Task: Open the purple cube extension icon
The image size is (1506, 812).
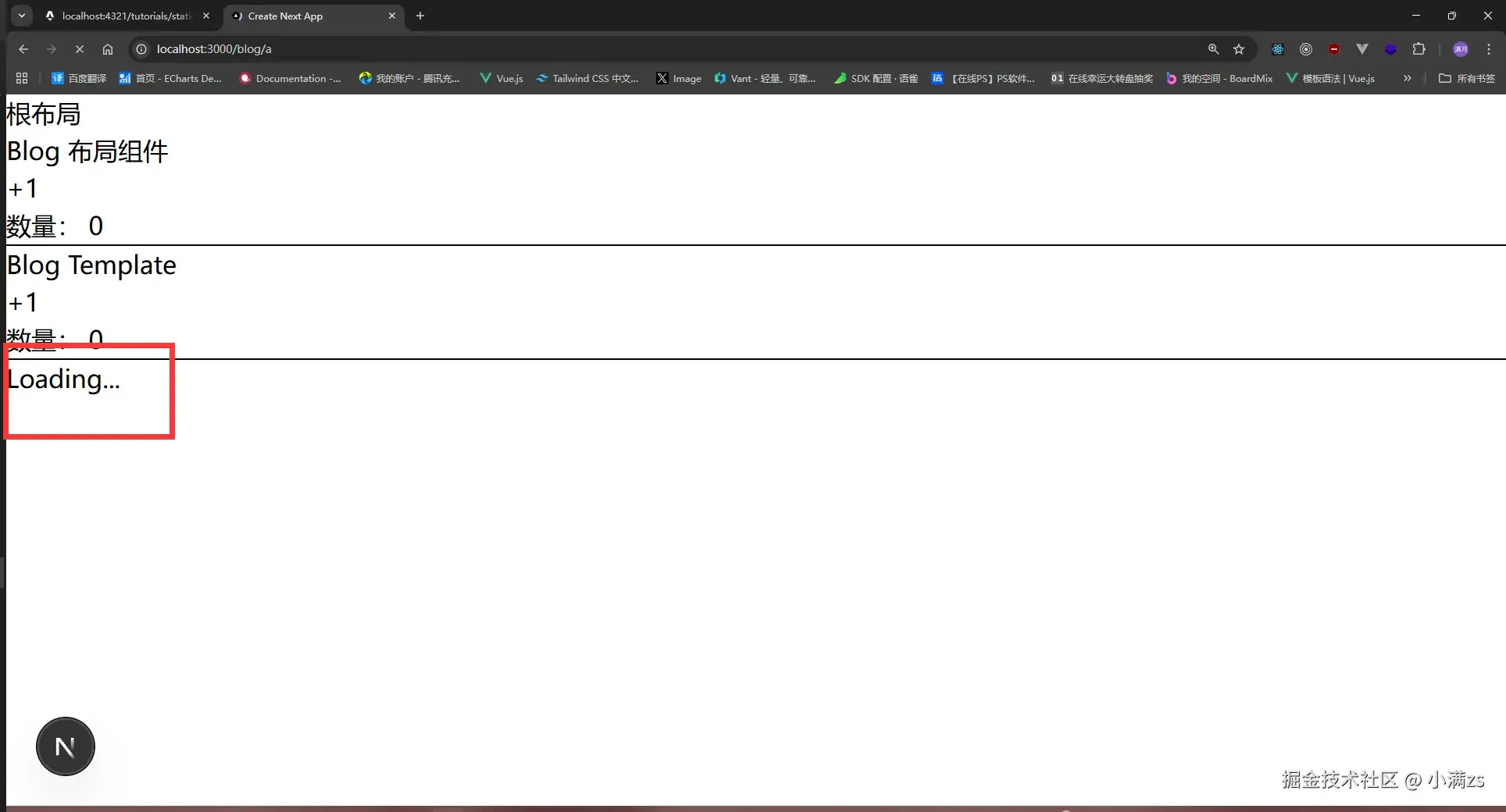Action: tap(1390, 49)
